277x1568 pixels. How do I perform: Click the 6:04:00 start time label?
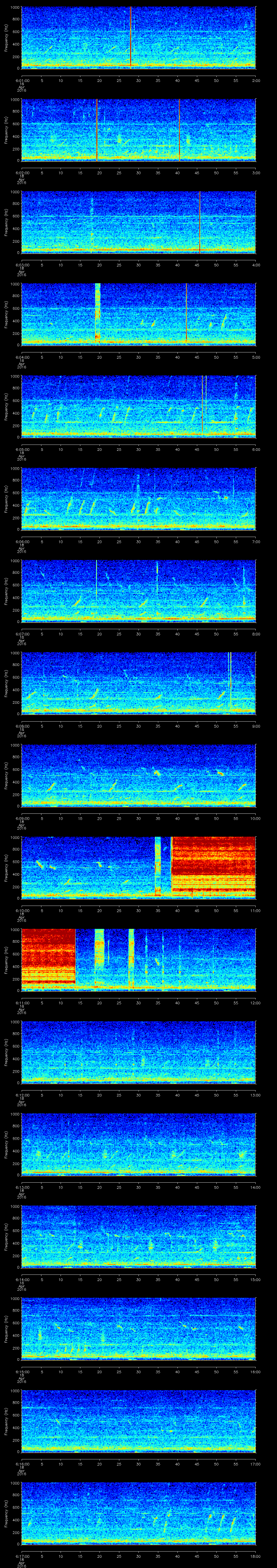(x=22, y=357)
